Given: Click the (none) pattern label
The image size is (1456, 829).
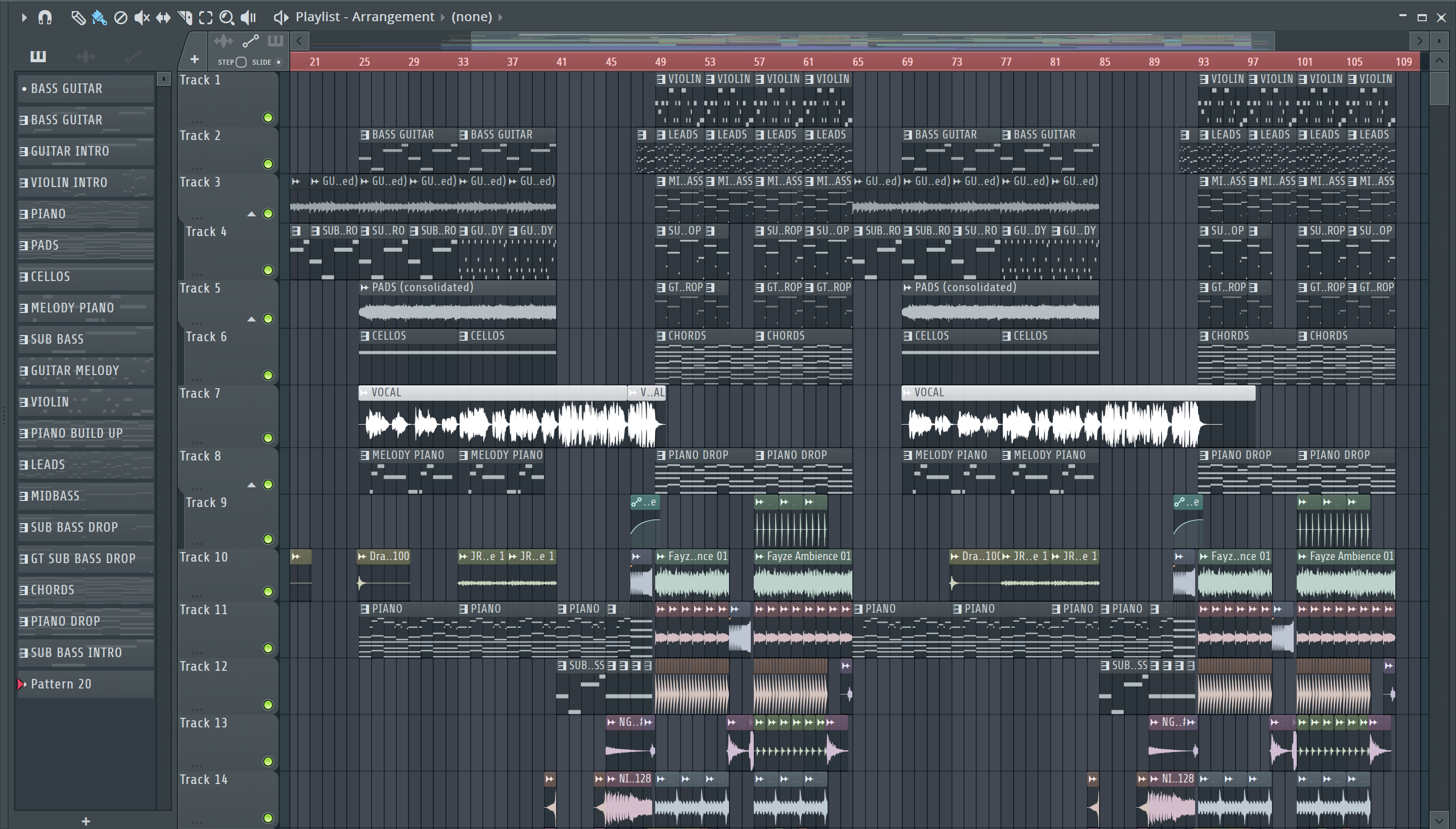Looking at the screenshot, I should point(472,17).
